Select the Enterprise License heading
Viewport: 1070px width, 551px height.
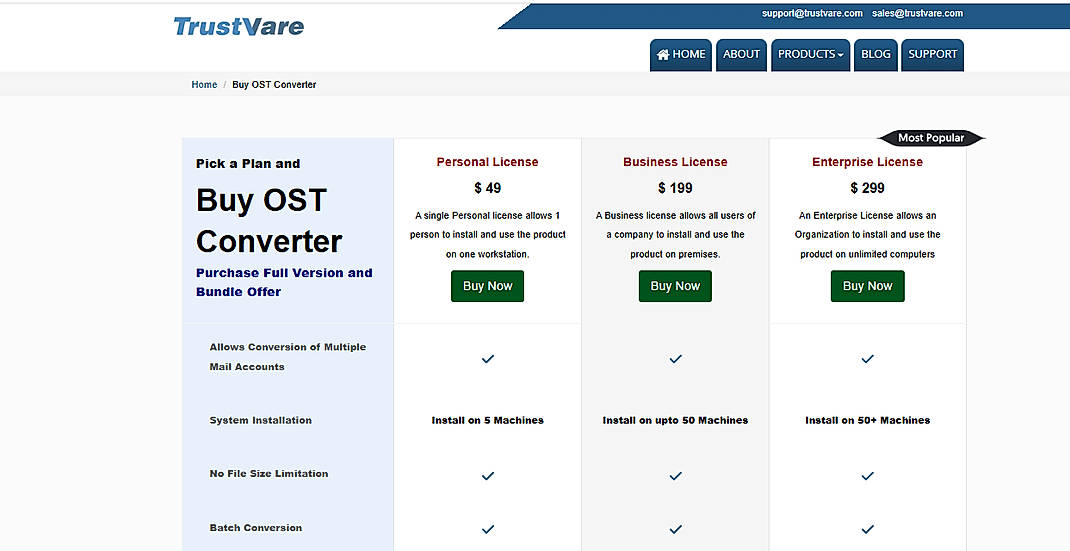867,162
